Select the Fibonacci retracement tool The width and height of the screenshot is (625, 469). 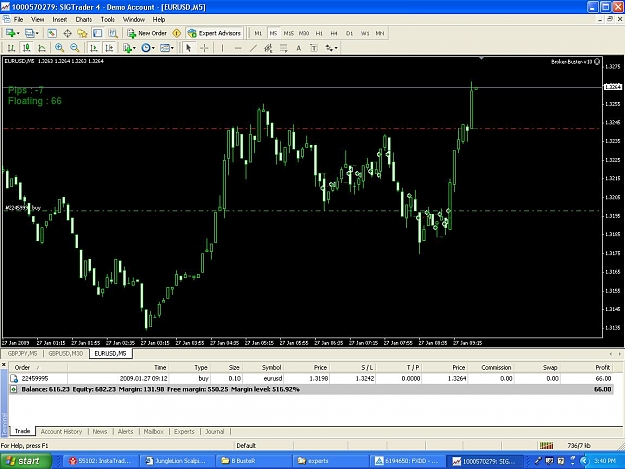point(283,48)
